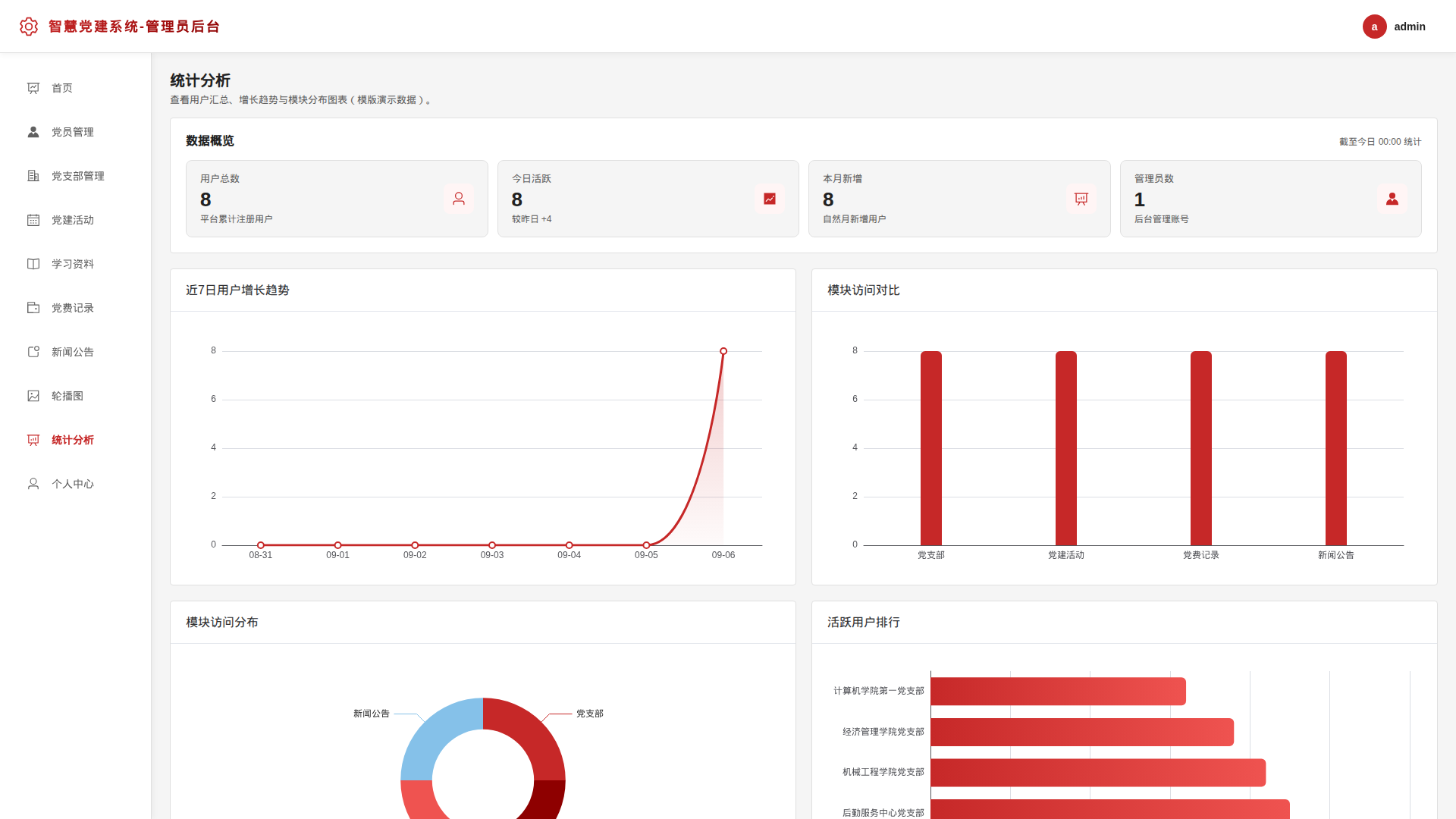
Task: Click the 数据概览 section heading
Action: click(x=210, y=141)
